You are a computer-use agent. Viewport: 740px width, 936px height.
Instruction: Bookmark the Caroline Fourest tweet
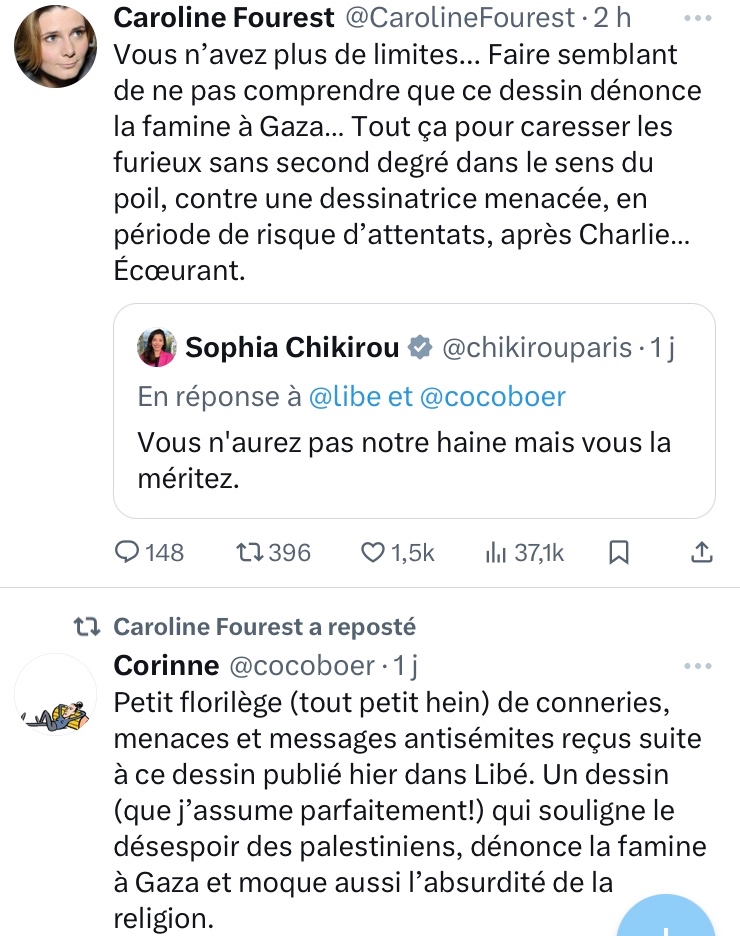tap(619, 552)
